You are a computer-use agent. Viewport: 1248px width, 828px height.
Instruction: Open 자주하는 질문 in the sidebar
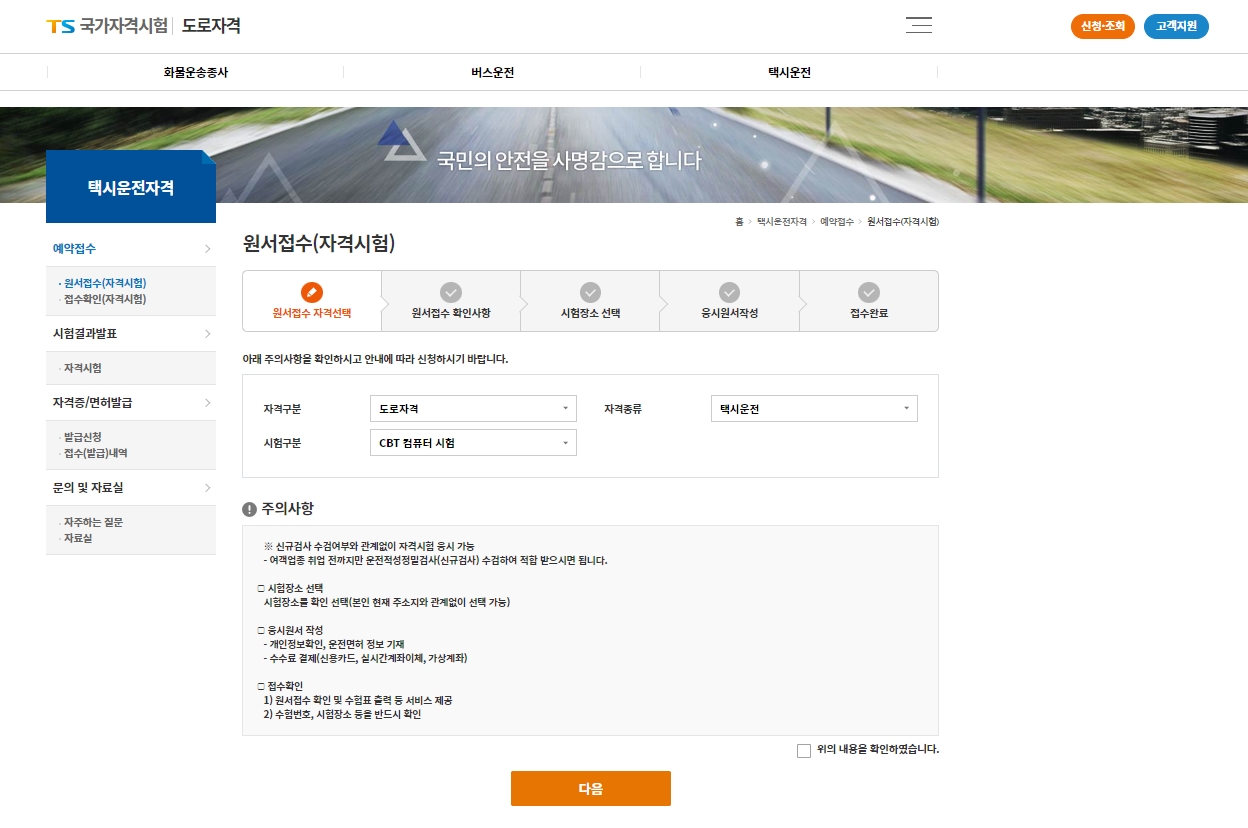[x=95, y=521]
